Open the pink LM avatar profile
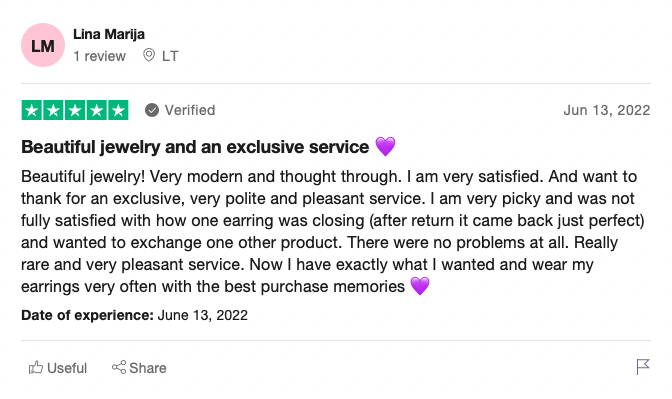The height and width of the screenshot is (399, 672). [x=43, y=45]
